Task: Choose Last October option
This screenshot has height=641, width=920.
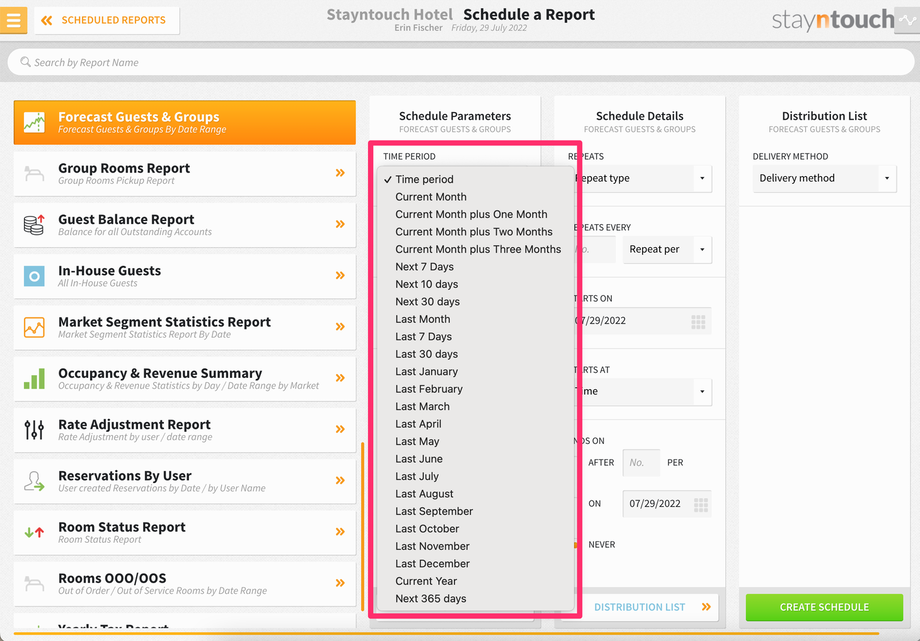Action: [x=475, y=529]
